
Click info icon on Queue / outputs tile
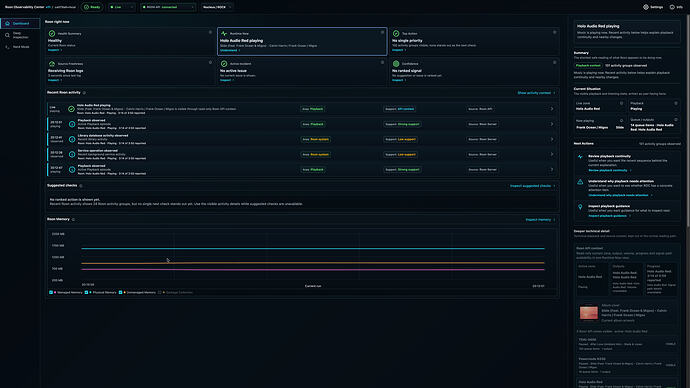[676, 120]
